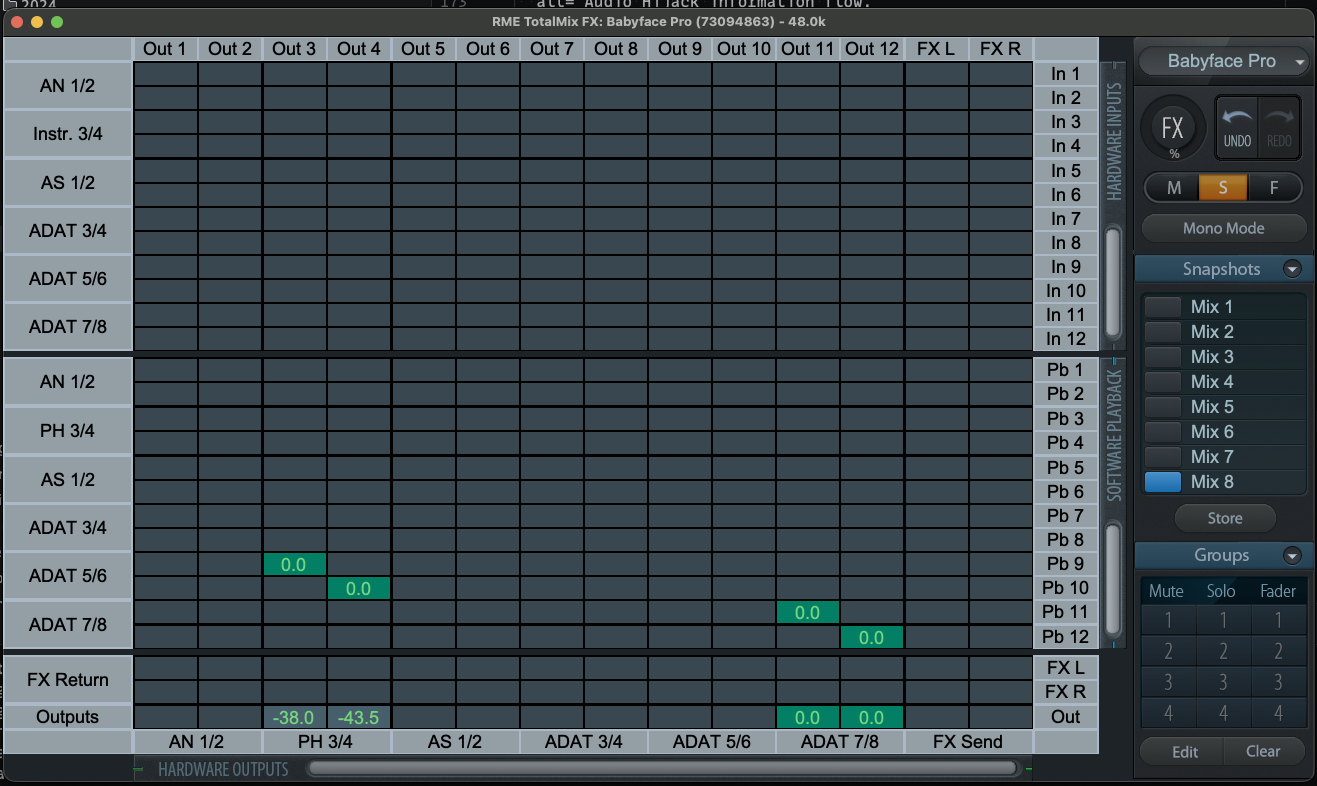Enable Mono Mode
Image resolution: width=1317 pixels, height=786 pixels.
point(1224,228)
